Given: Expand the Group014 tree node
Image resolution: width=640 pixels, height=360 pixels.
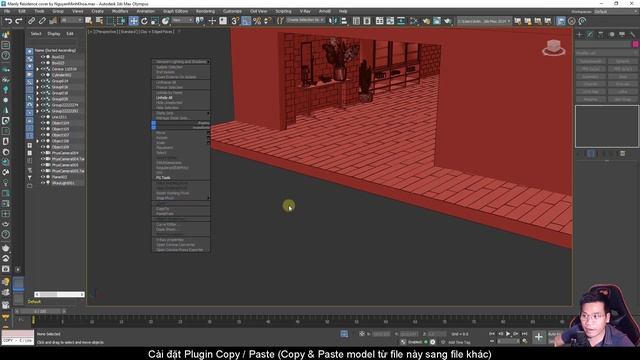Looking at the screenshot, I should [38, 81].
